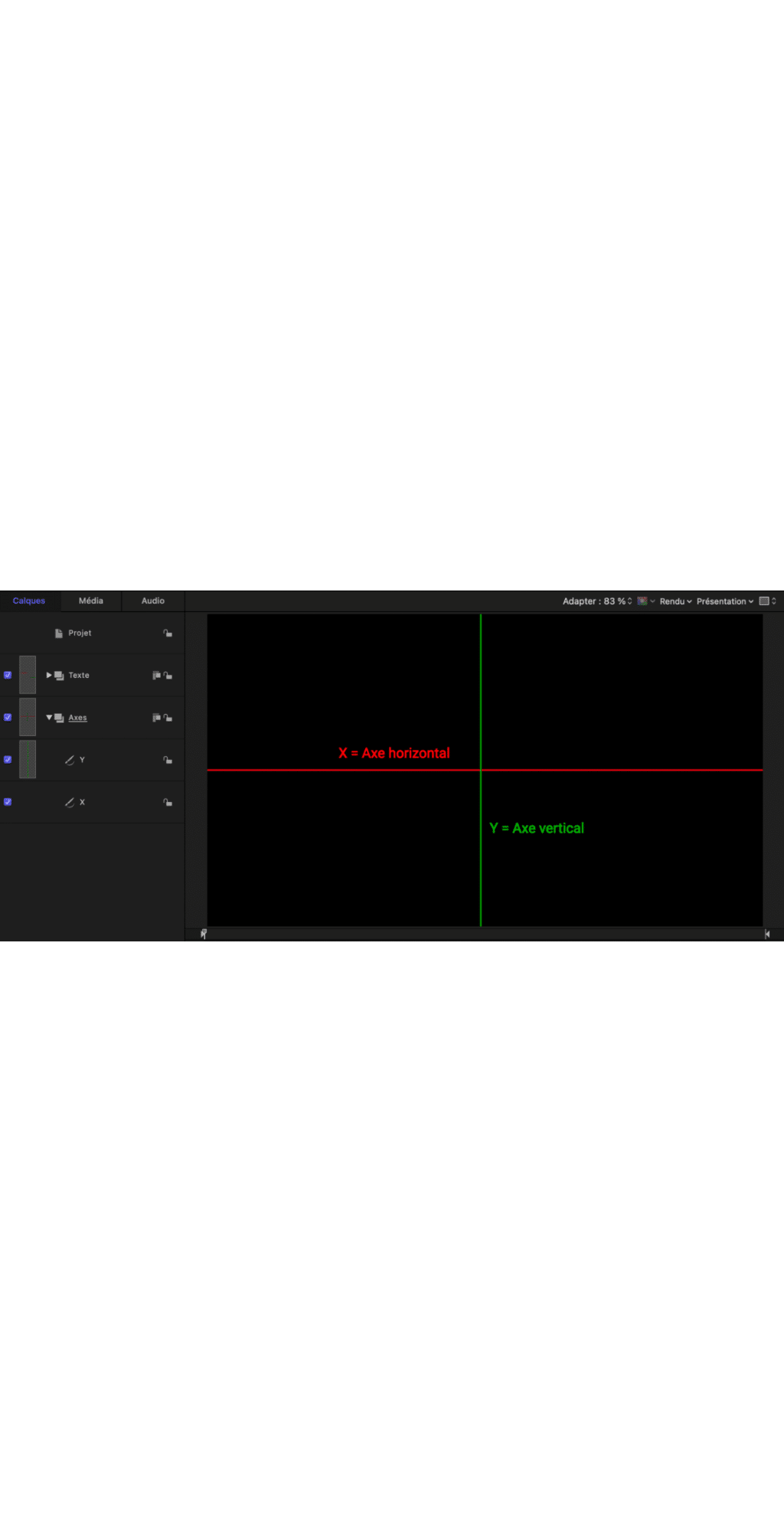The image size is (784, 1532).
Task: Toggle 2D/3D icon on Texte group
Action: [x=156, y=675]
